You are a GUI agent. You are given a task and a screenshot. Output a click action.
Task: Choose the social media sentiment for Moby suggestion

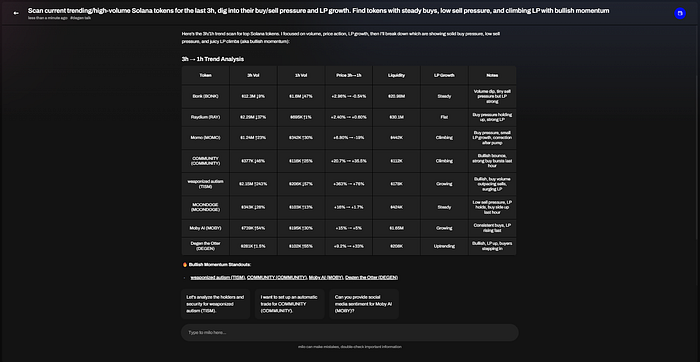pyautogui.click(x=364, y=304)
